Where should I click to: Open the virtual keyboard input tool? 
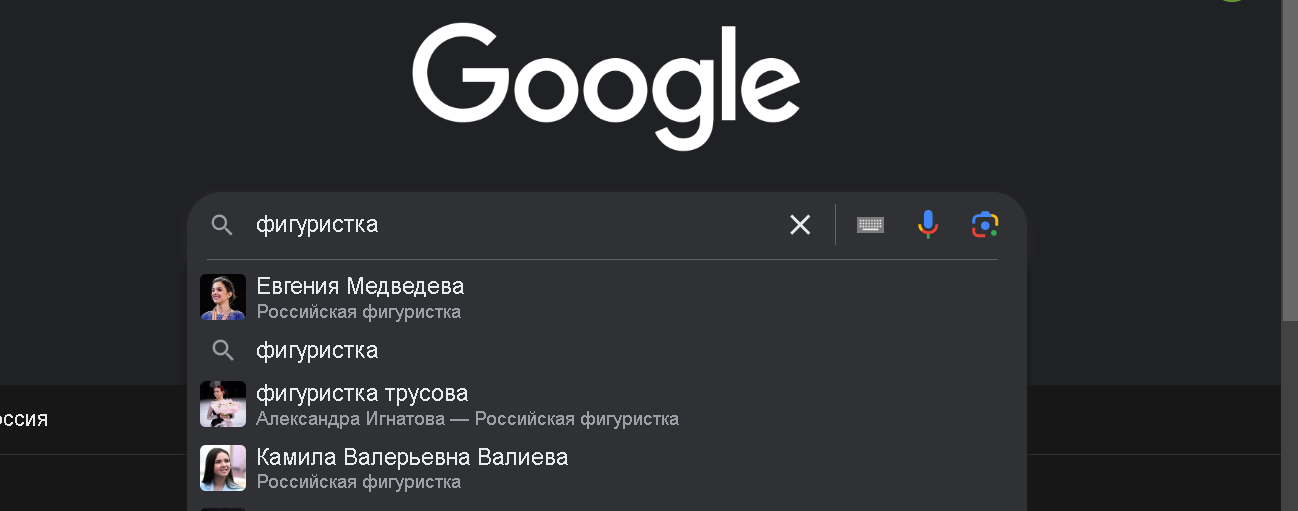point(870,225)
